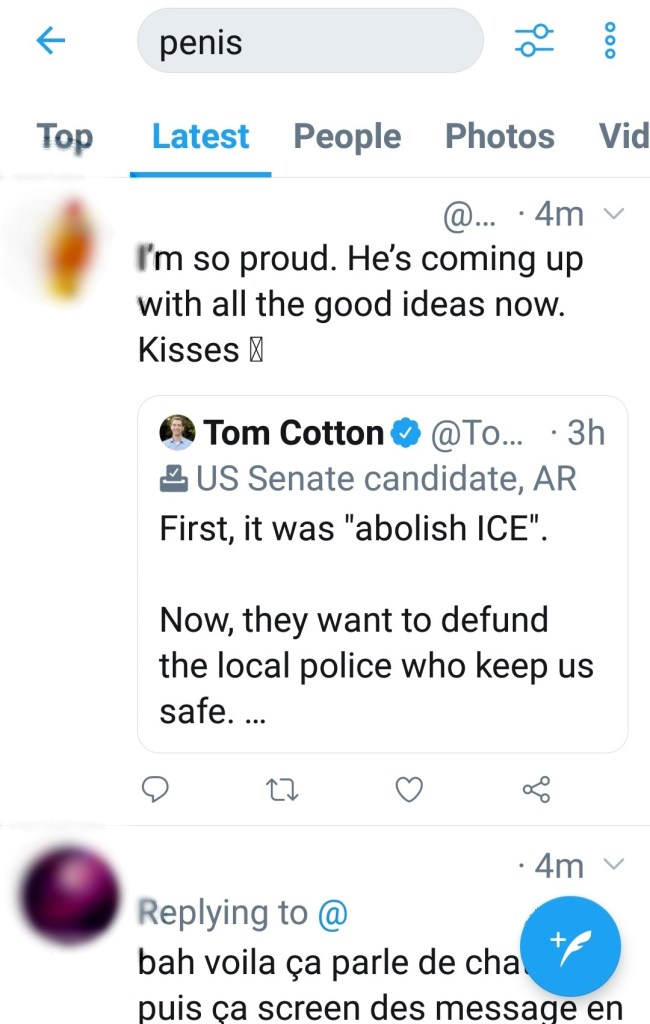Image resolution: width=650 pixels, height=1024 pixels.
Task: Switch to the Top tab
Action: [x=65, y=137]
